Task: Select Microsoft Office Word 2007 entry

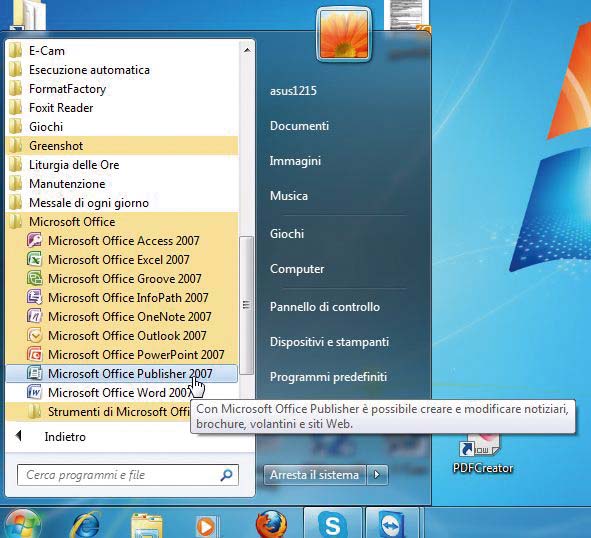Action: 122,392
